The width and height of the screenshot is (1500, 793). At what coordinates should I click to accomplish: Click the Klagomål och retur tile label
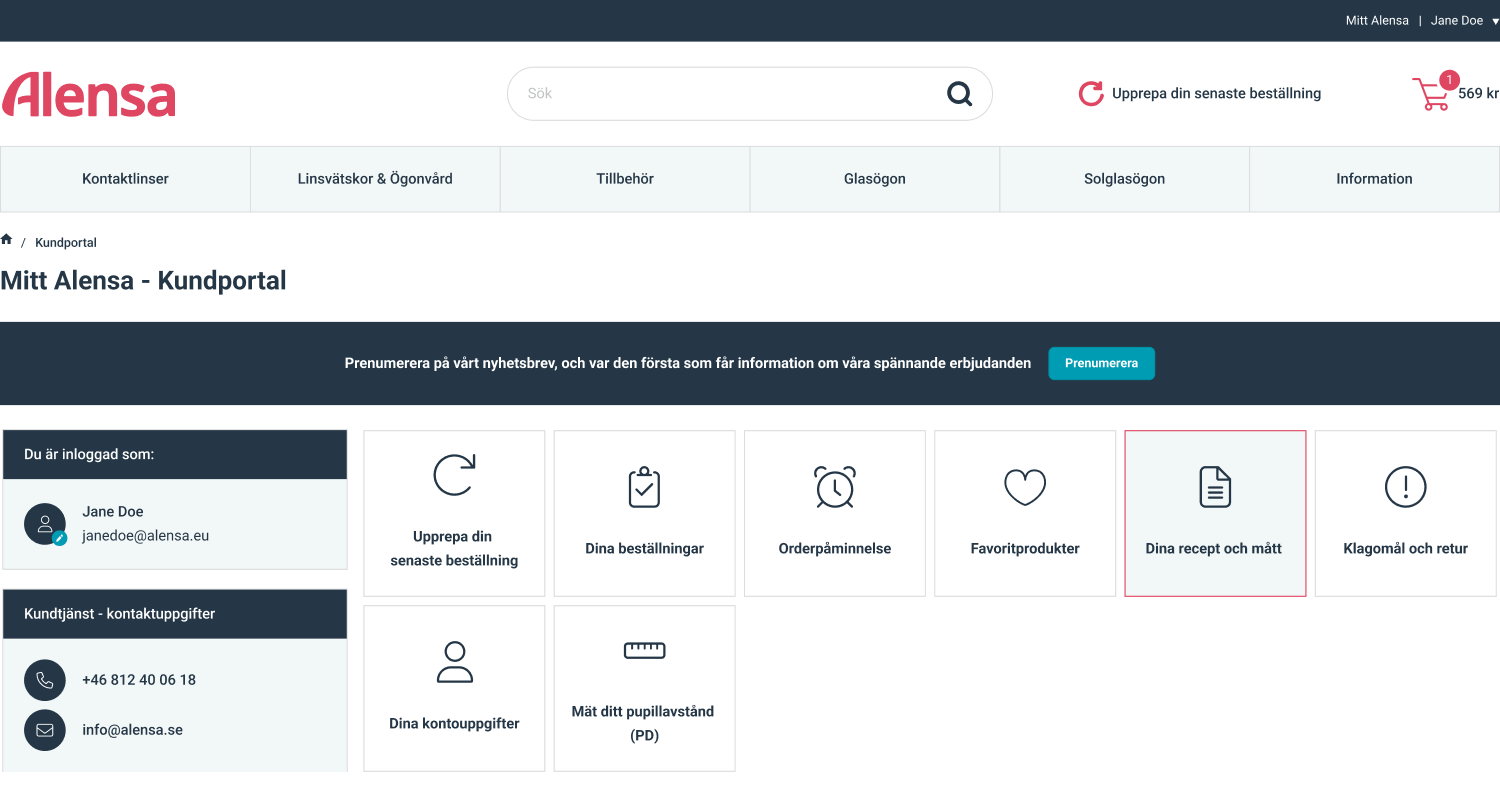tap(1406, 549)
